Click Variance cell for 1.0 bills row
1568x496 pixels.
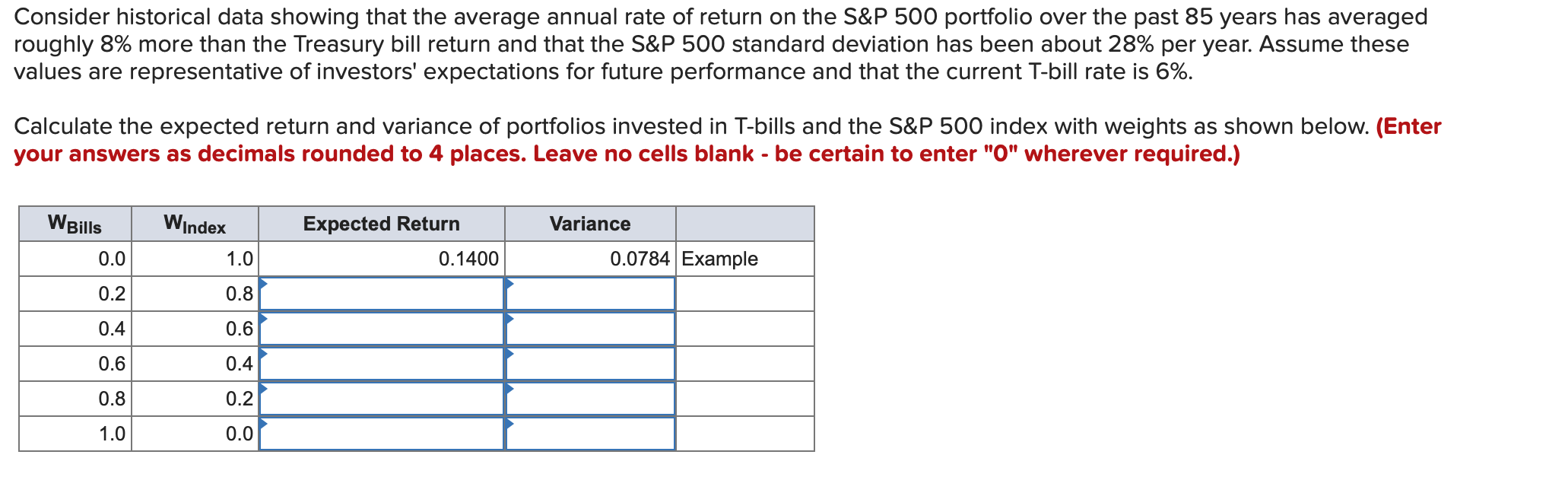click(x=590, y=434)
